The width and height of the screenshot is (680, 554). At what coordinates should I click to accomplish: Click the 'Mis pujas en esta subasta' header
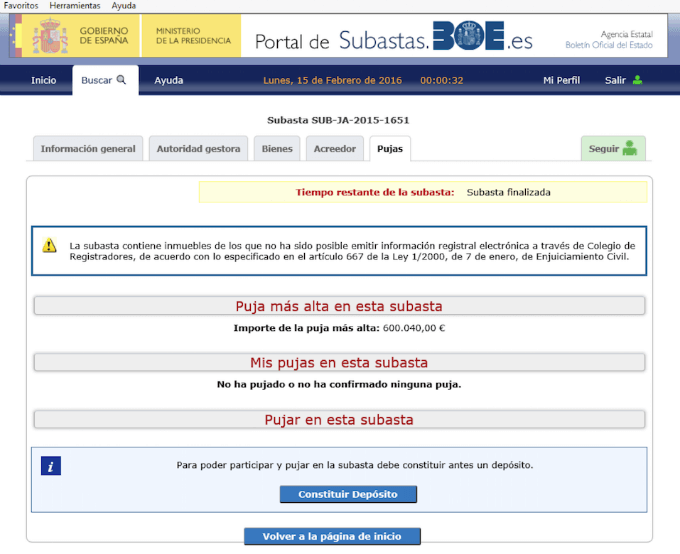339,362
